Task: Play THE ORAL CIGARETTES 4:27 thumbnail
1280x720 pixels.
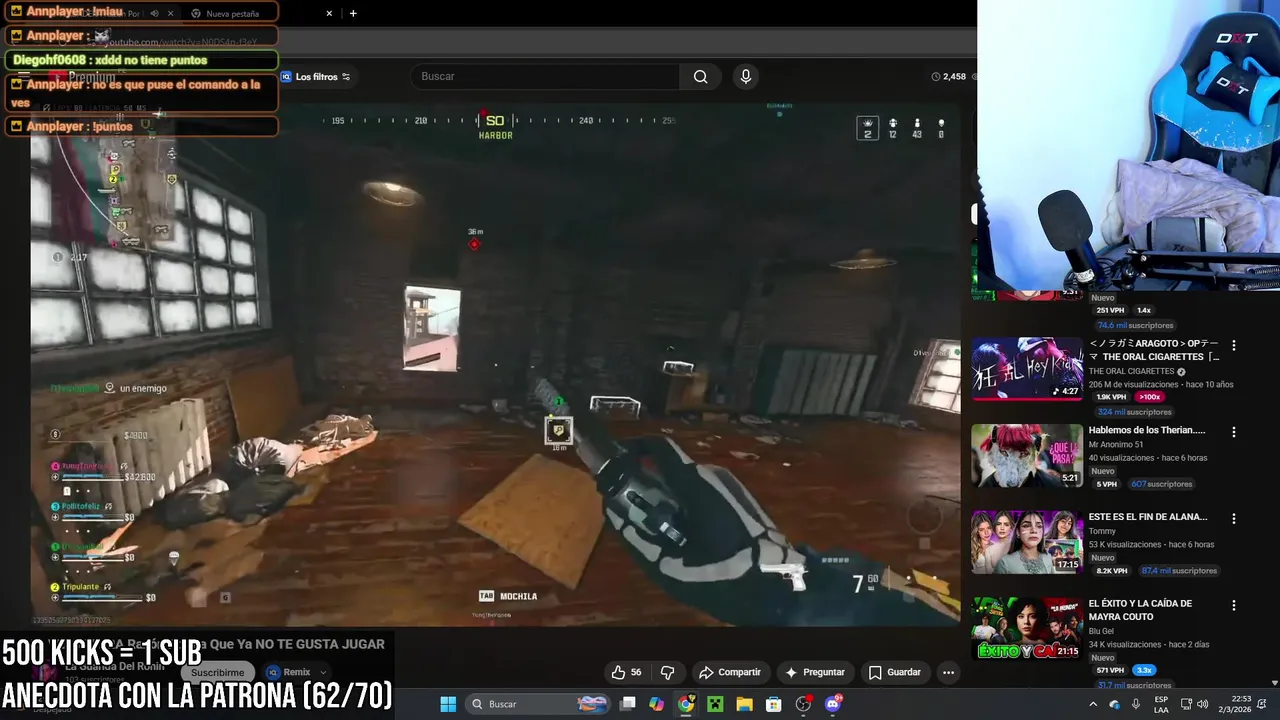Action: click(1027, 368)
